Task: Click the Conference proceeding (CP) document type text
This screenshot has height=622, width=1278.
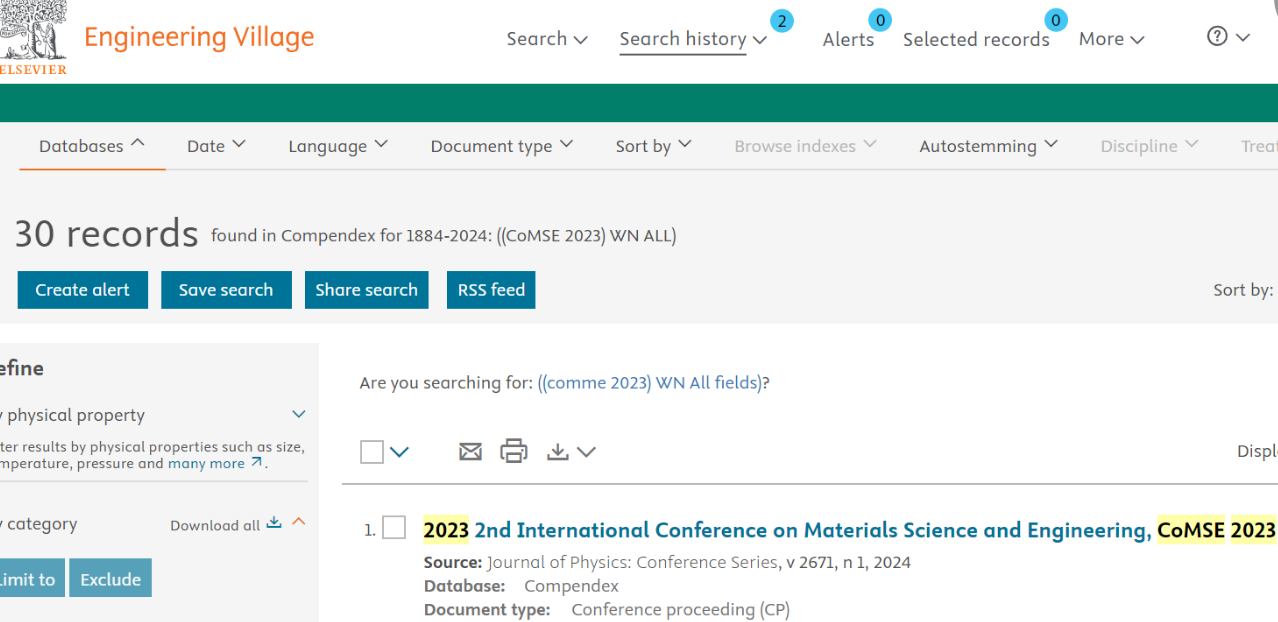Action: point(681,609)
